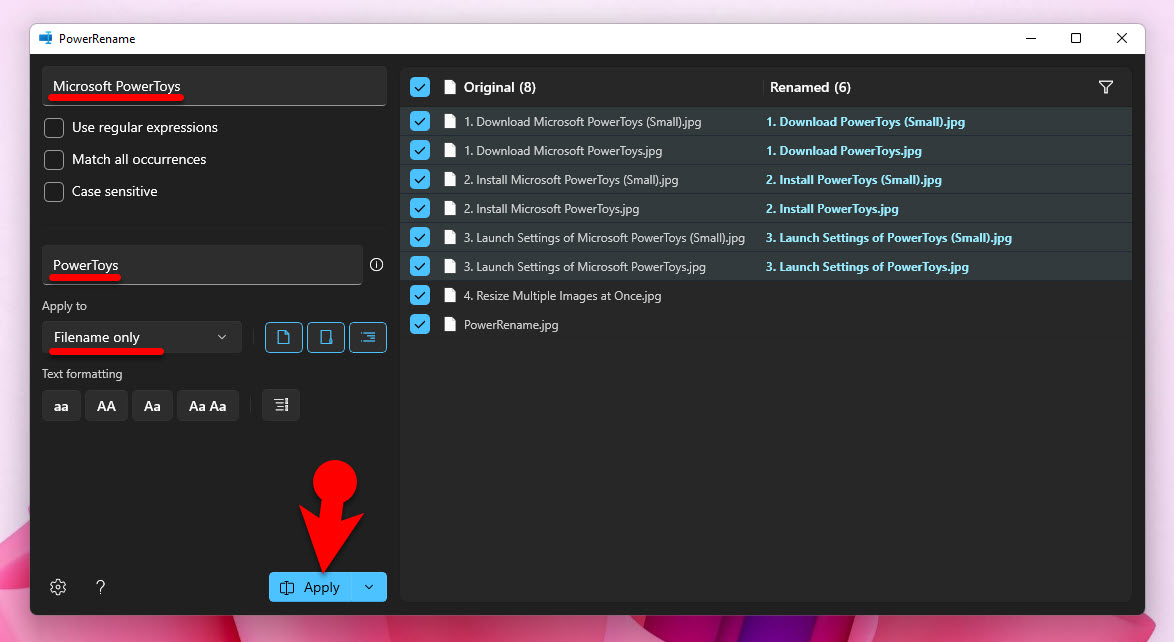Maximize the PowerRename window
The height and width of the screenshot is (642, 1174).
[x=1076, y=38]
